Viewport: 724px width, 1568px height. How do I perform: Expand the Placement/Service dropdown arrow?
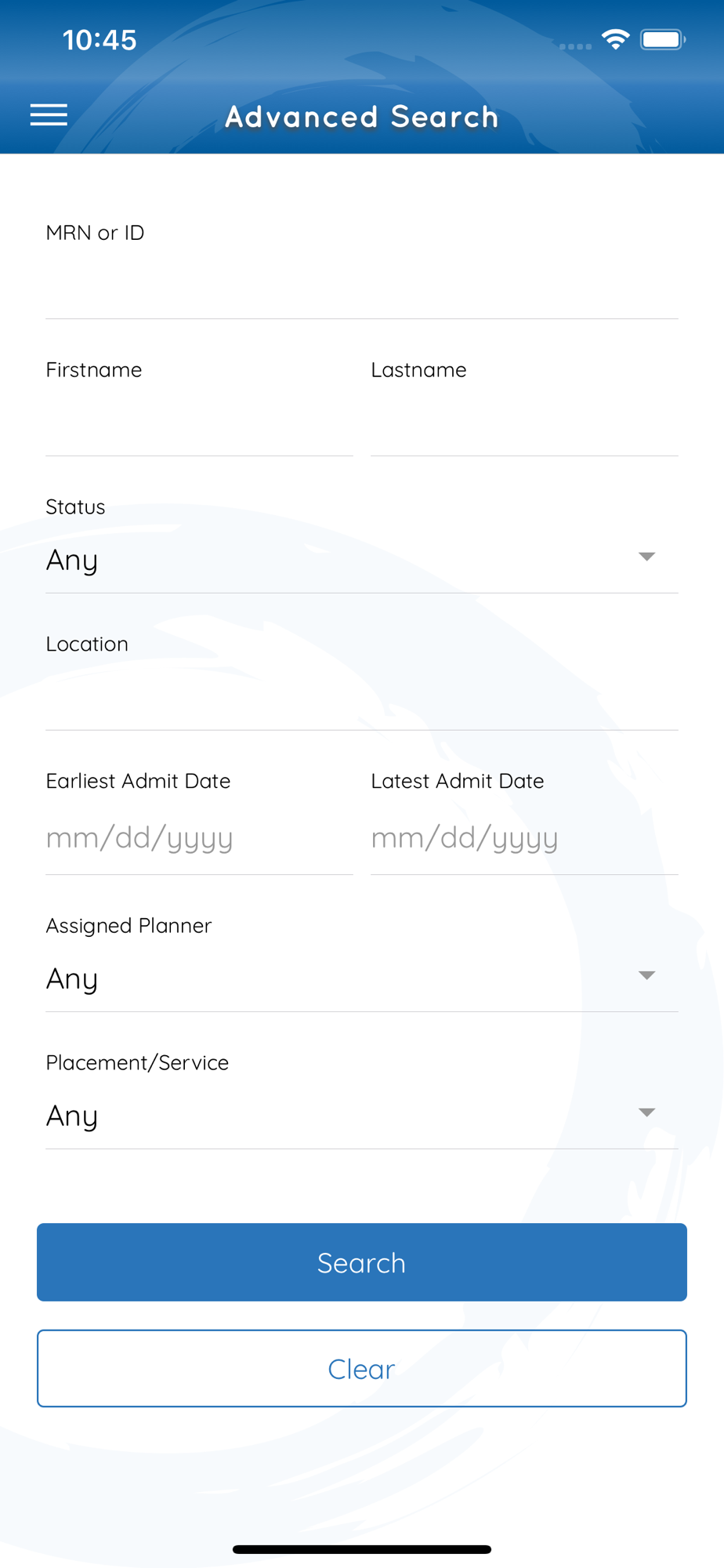click(x=646, y=1112)
